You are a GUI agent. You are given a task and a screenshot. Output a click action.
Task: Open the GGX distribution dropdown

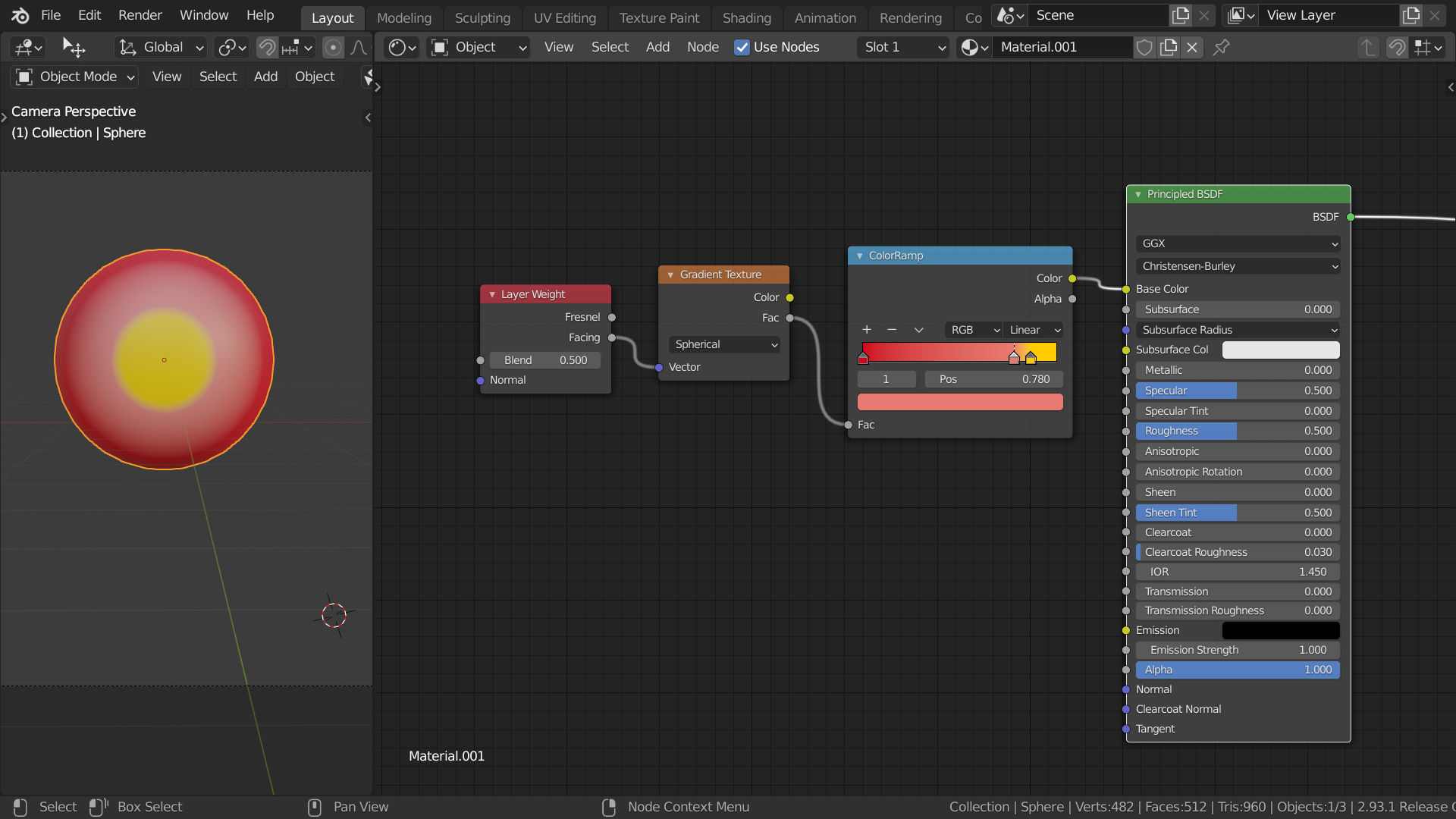1238,243
